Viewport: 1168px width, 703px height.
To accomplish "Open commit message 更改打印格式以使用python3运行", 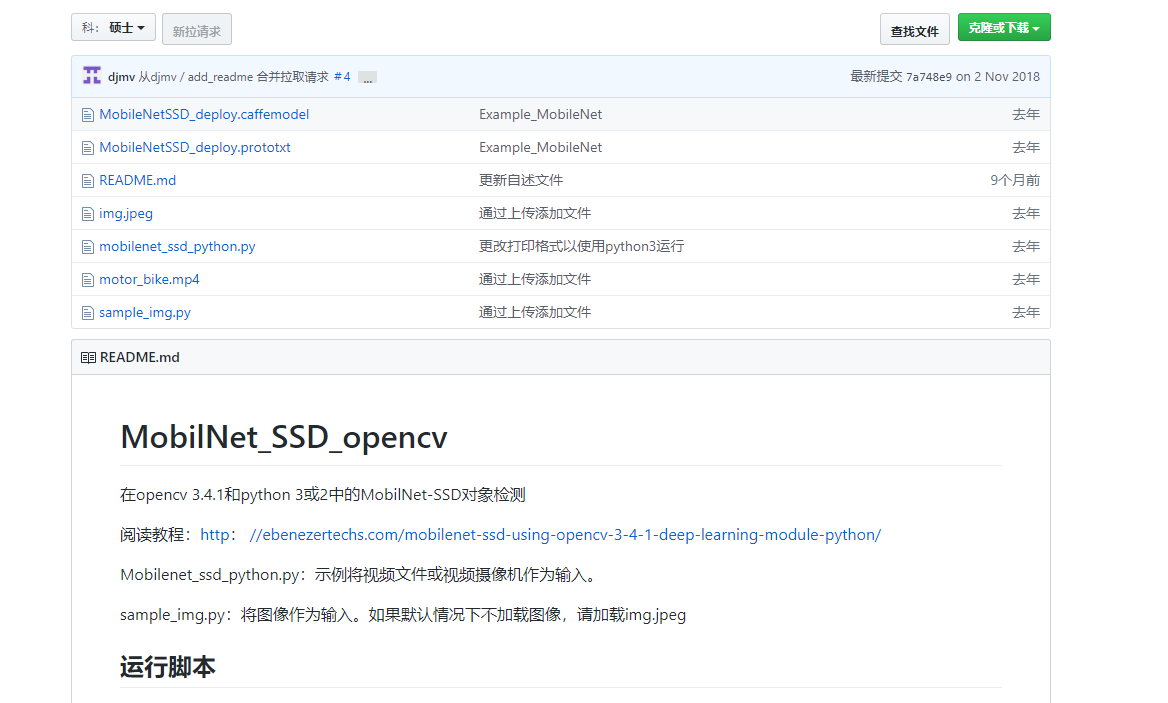I will tap(581, 246).
